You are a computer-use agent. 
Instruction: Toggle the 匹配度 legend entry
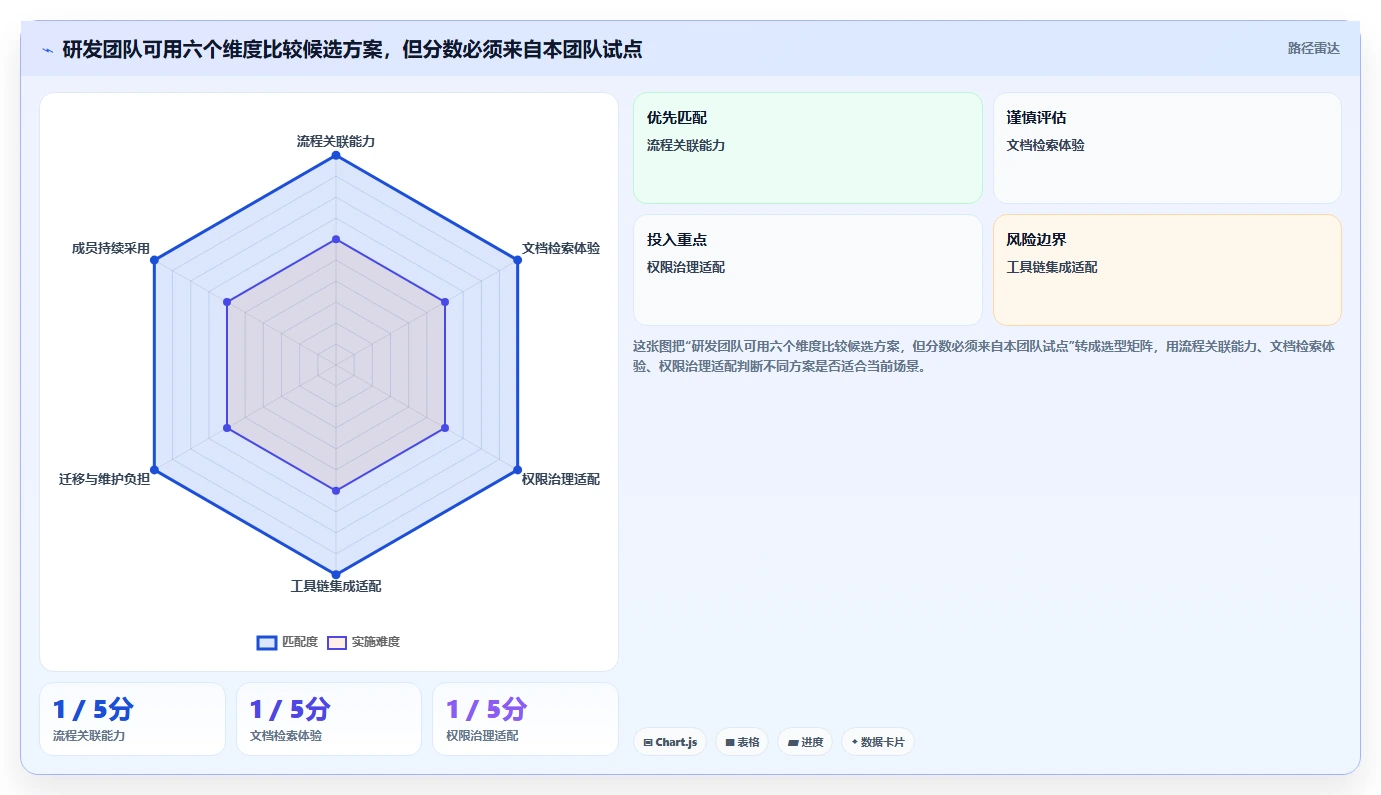287,642
